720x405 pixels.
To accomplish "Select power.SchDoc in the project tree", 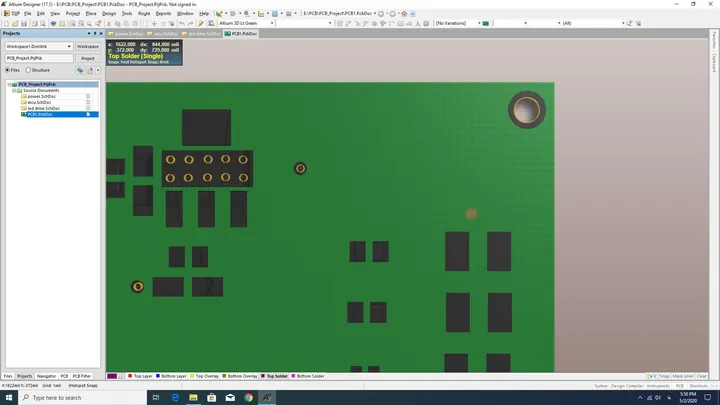I will coord(41,96).
